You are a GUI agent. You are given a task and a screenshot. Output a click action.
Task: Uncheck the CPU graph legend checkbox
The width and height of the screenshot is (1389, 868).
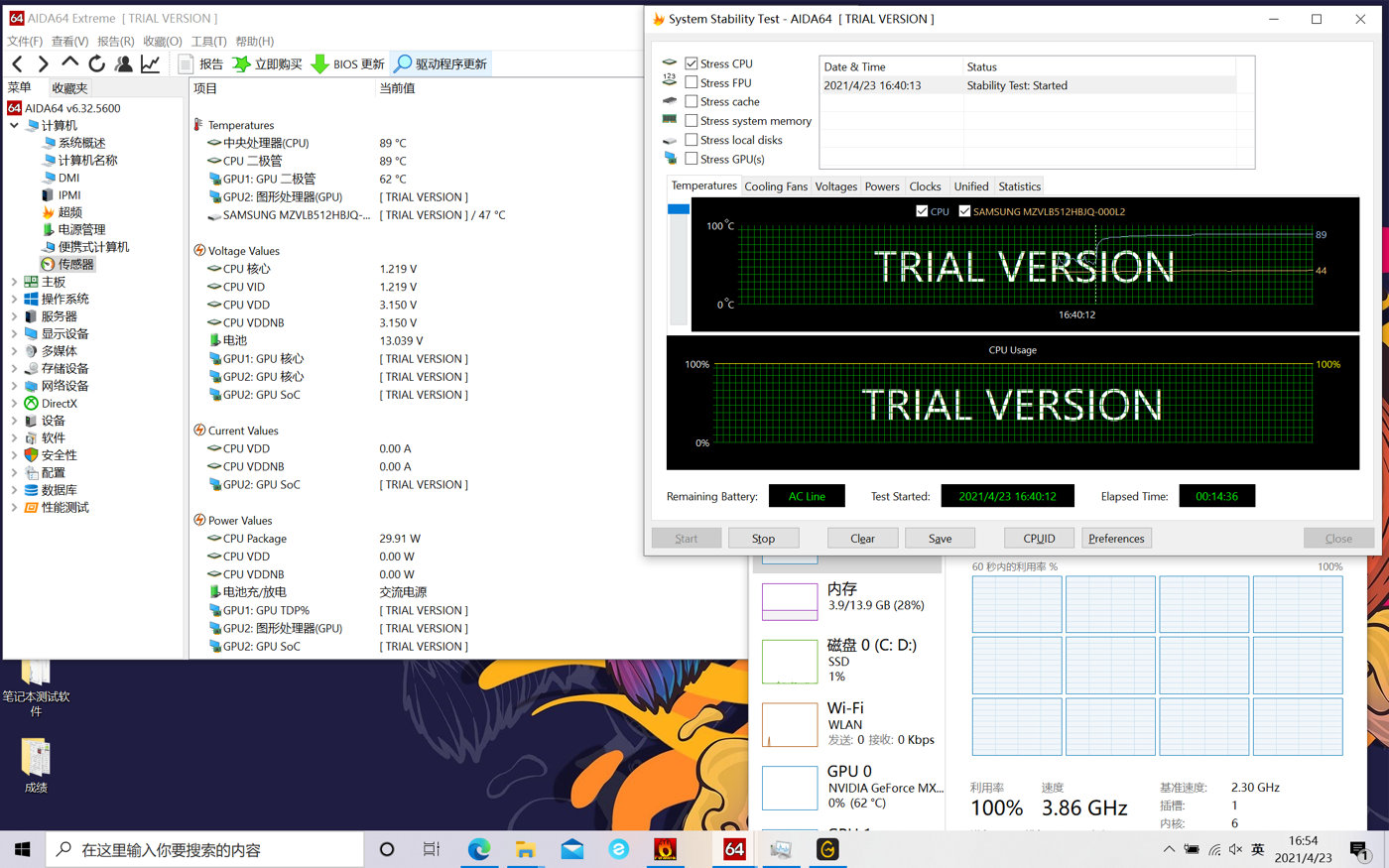[923, 211]
